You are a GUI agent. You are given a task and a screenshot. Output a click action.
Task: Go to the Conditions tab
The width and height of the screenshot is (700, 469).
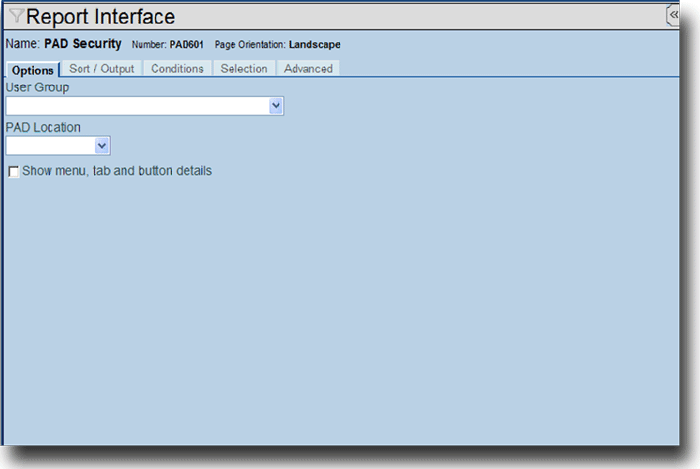tap(177, 69)
